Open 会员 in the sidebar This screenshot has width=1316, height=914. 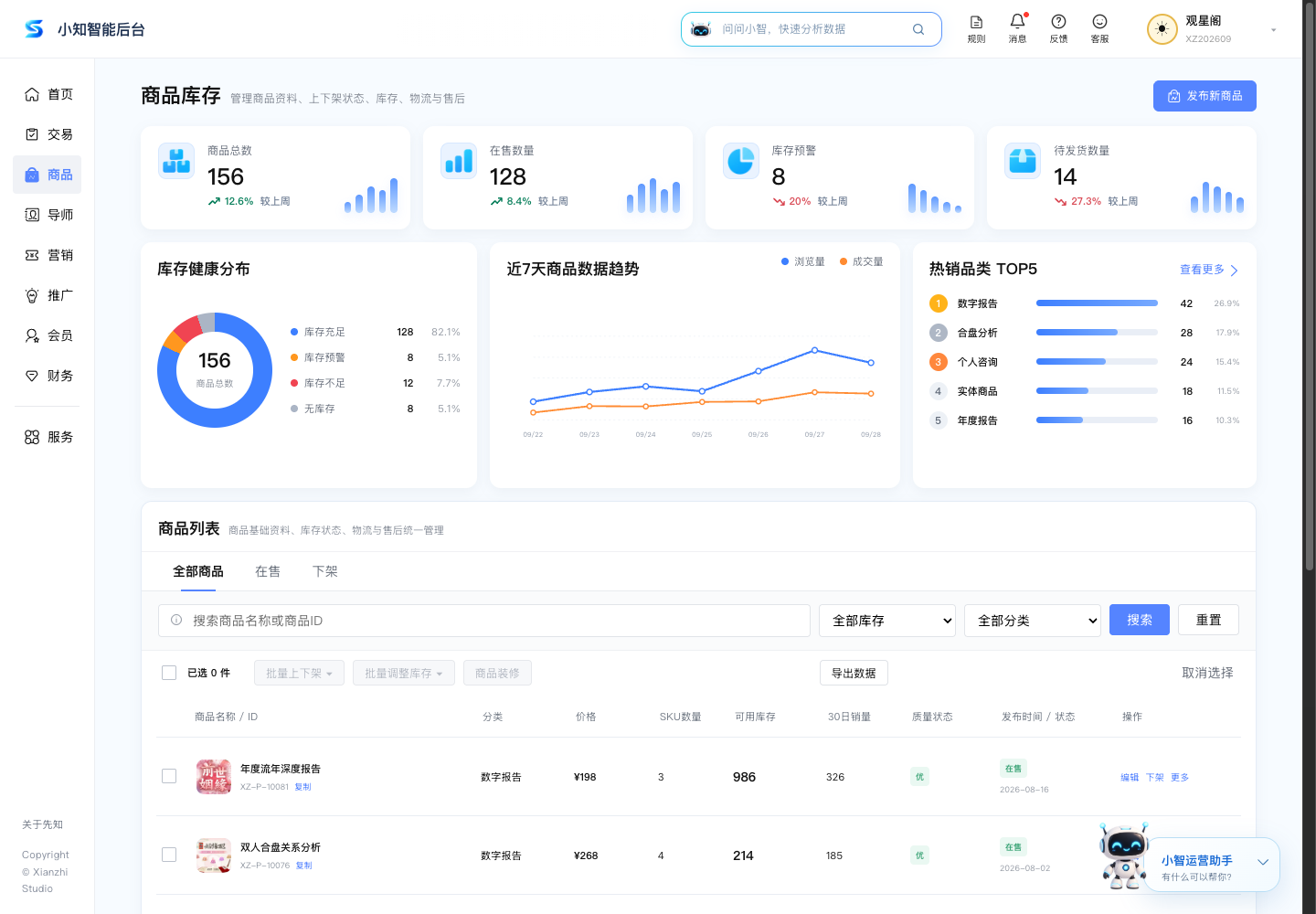pos(48,335)
